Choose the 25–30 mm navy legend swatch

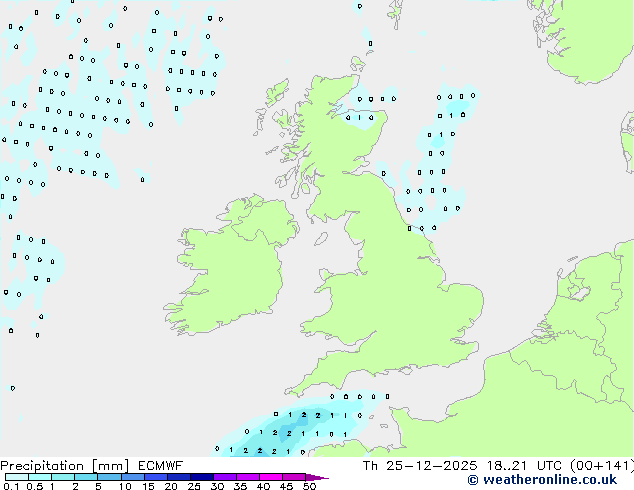click(x=202, y=477)
